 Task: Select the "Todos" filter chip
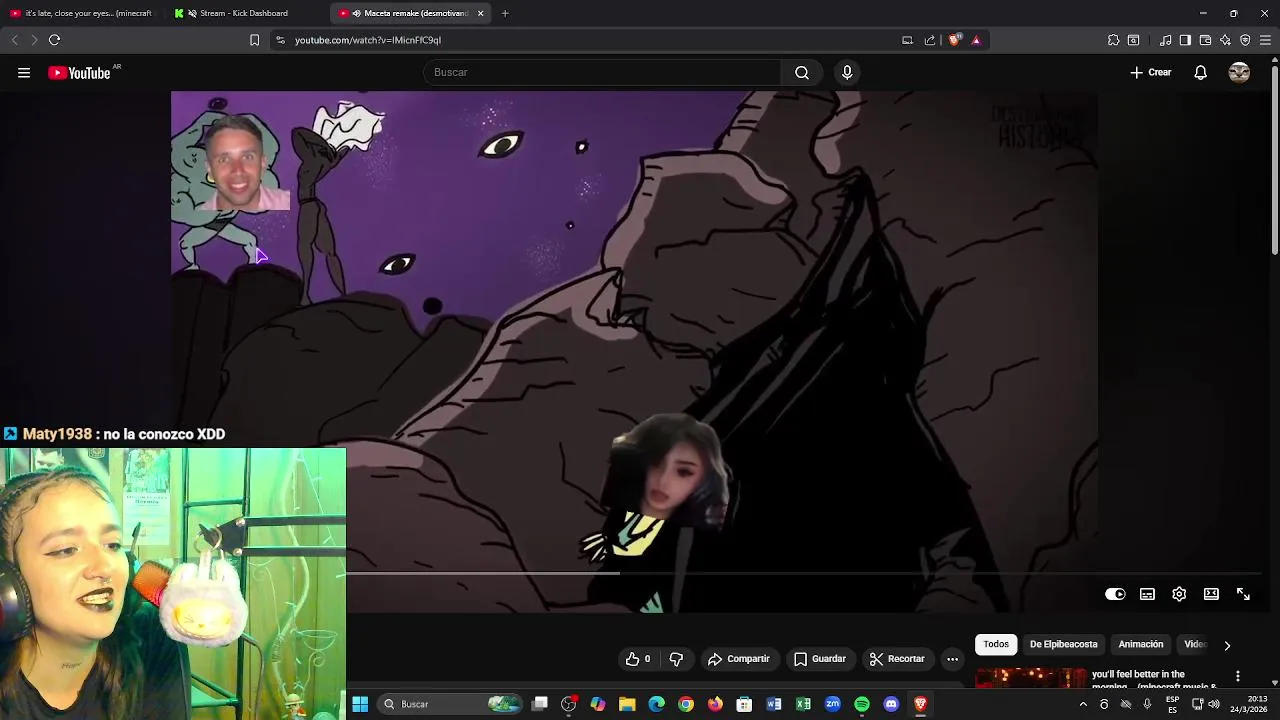pos(996,645)
